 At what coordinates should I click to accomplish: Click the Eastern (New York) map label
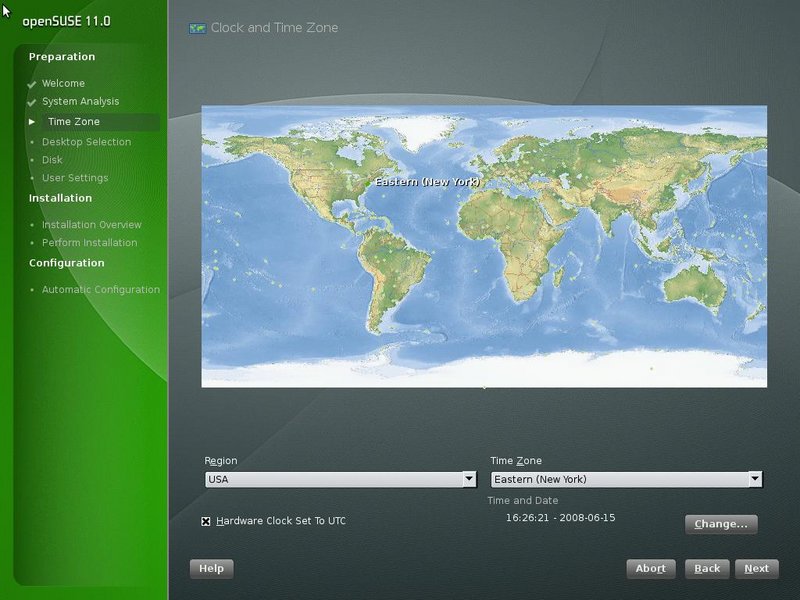point(427,182)
